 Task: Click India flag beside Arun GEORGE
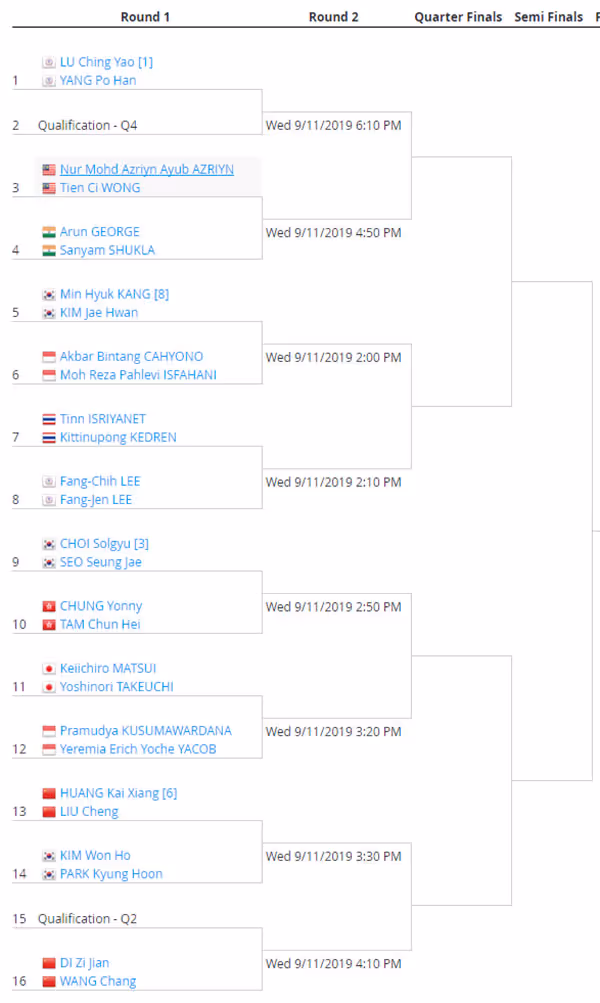(49, 232)
